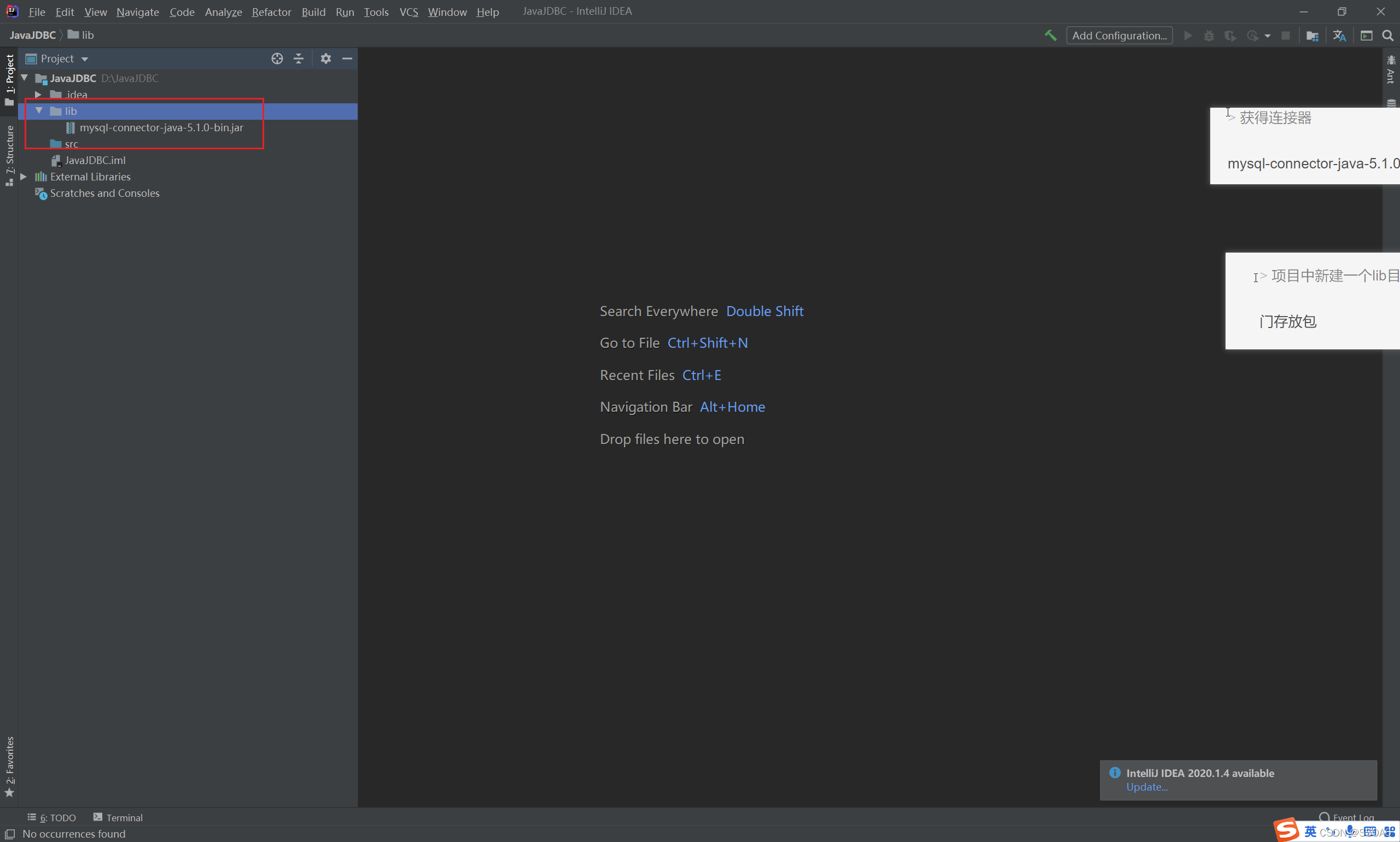Click the Collapse All icon in the Project panel
Screen dimensions: 1400x842
click(x=299, y=59)
